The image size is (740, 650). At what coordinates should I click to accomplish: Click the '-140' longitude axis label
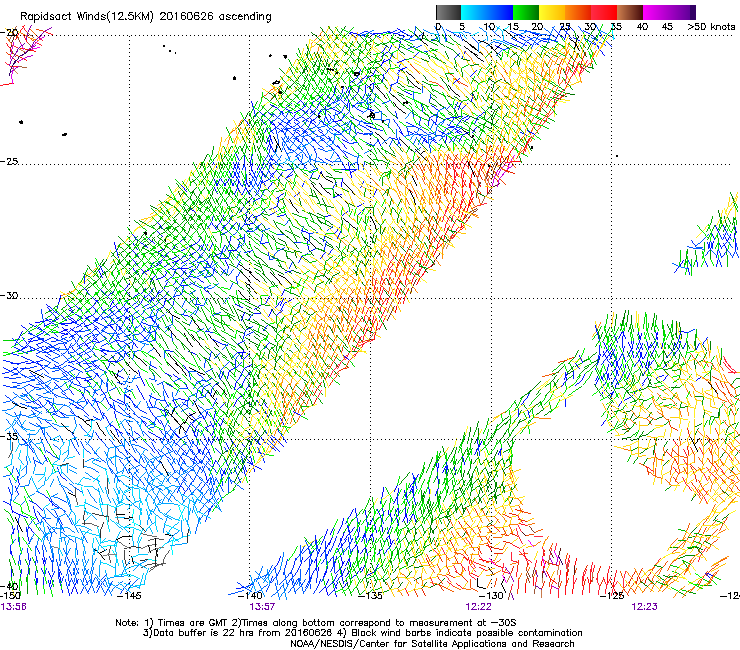click(x=251, y=596)
